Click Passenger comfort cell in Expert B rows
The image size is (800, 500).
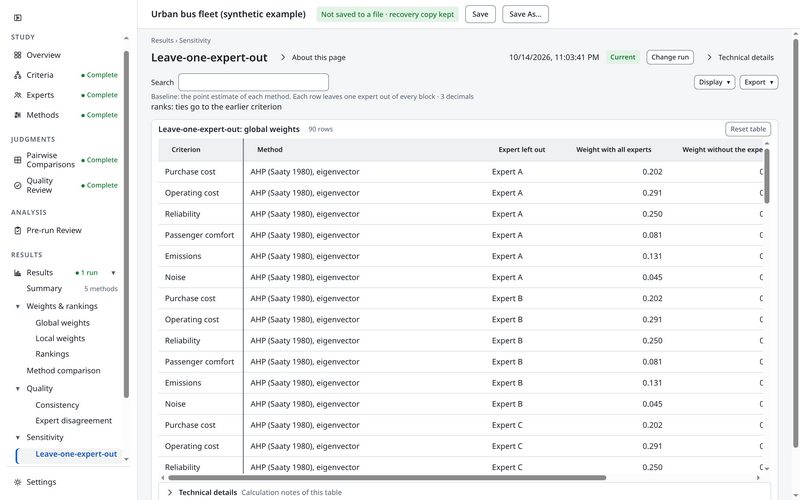click(199, 362)
